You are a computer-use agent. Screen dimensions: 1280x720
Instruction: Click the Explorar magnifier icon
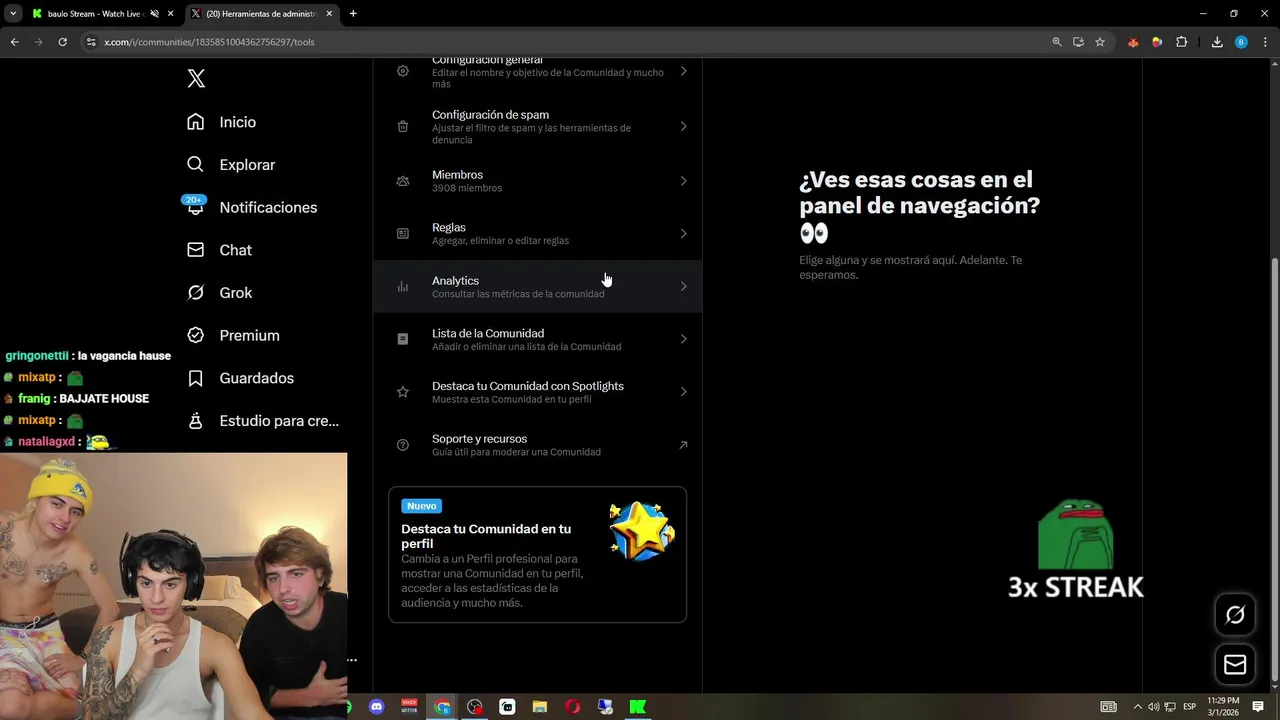point(196,165)
